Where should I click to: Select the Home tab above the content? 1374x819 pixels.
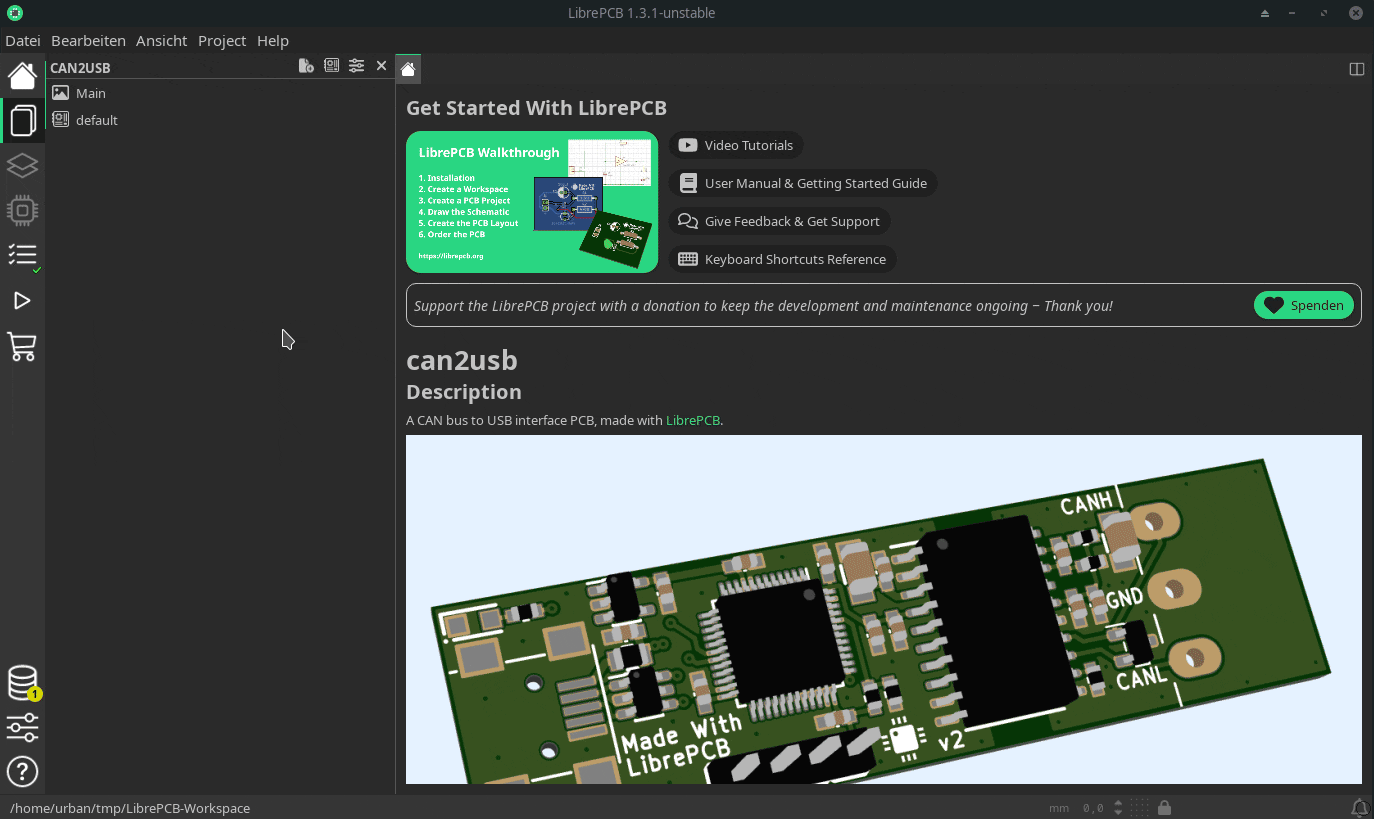(408, 68)
